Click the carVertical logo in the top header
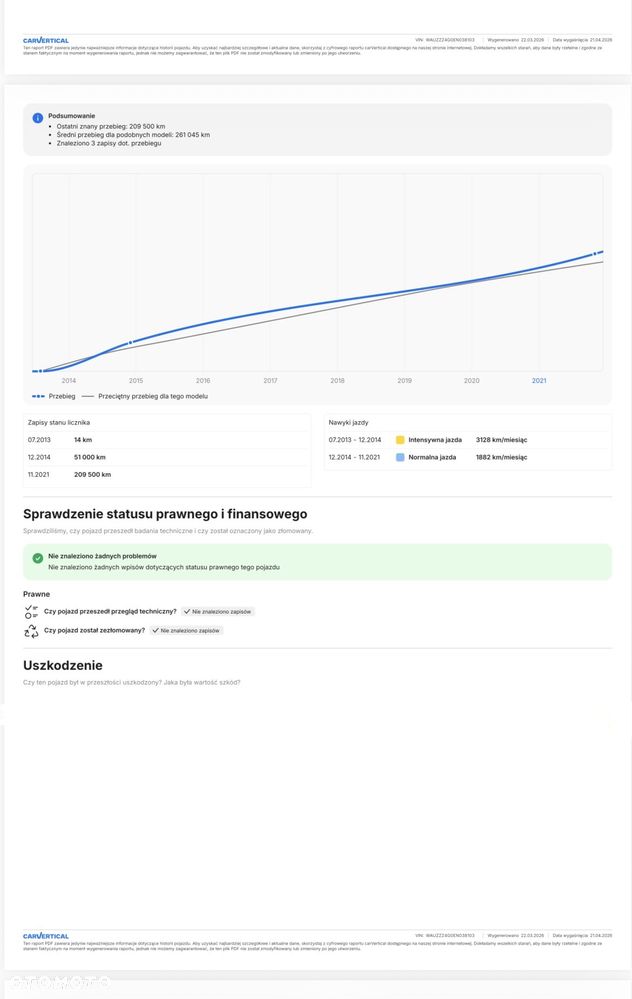Viewport: 632px width, 999px height. (46, 41)
